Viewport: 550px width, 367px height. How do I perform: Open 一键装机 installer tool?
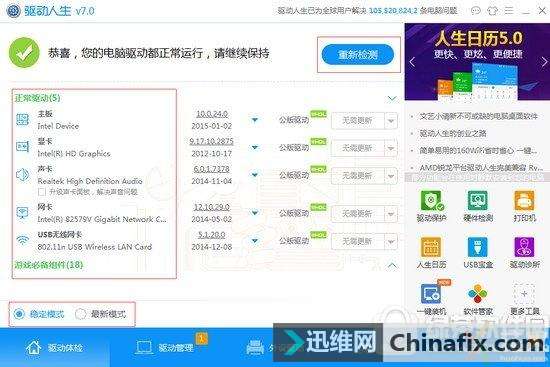coord(431,299)
